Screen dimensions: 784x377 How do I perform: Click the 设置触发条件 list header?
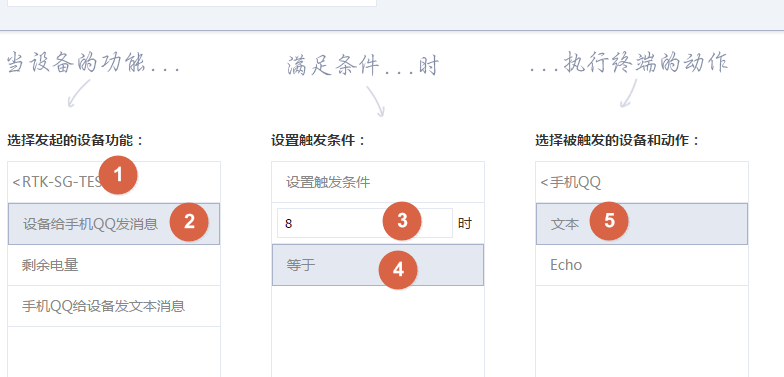coord(378,182)
